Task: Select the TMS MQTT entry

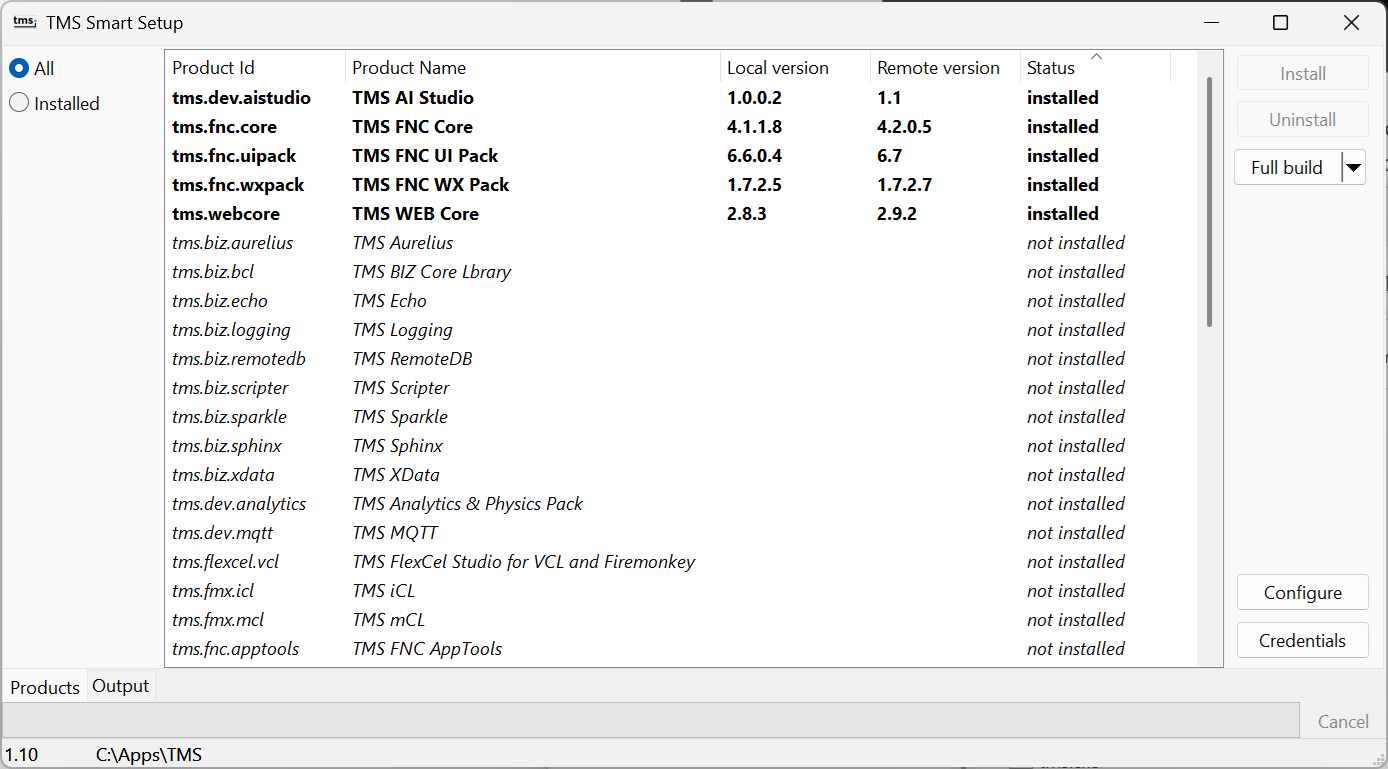Action: coord(395,533)
